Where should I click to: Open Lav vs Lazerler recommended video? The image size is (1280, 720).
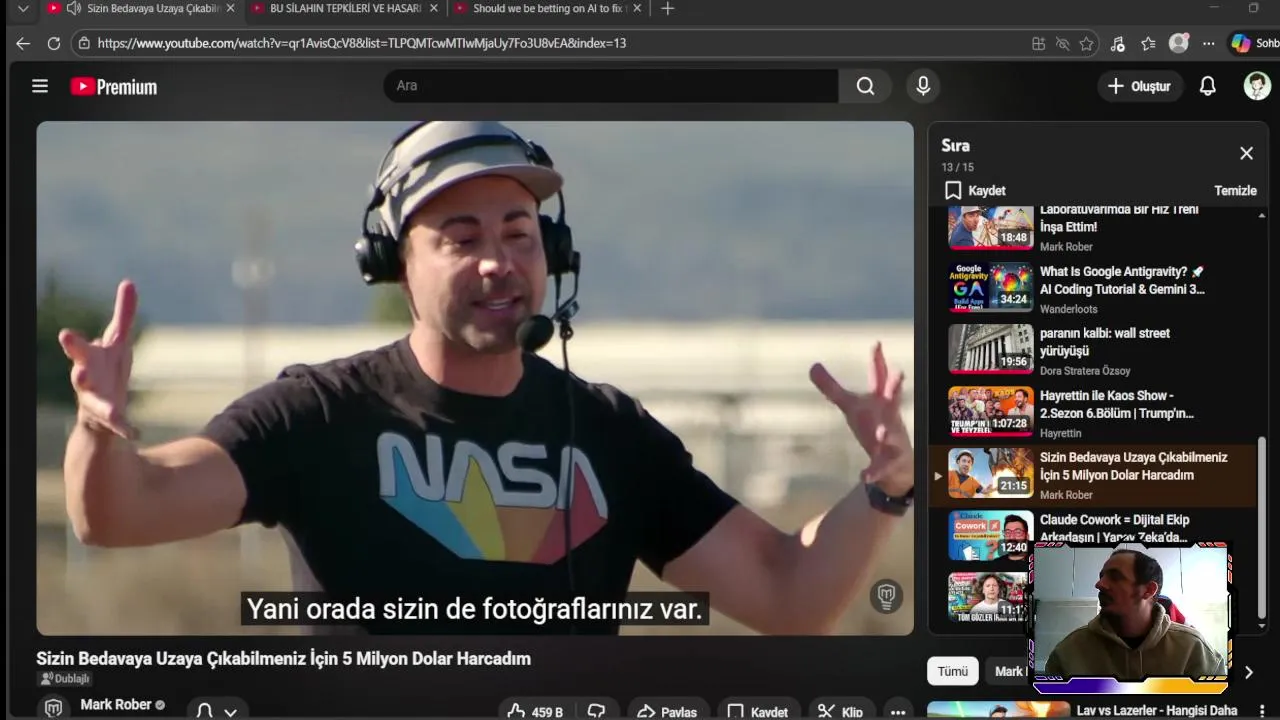(1157, 711)
